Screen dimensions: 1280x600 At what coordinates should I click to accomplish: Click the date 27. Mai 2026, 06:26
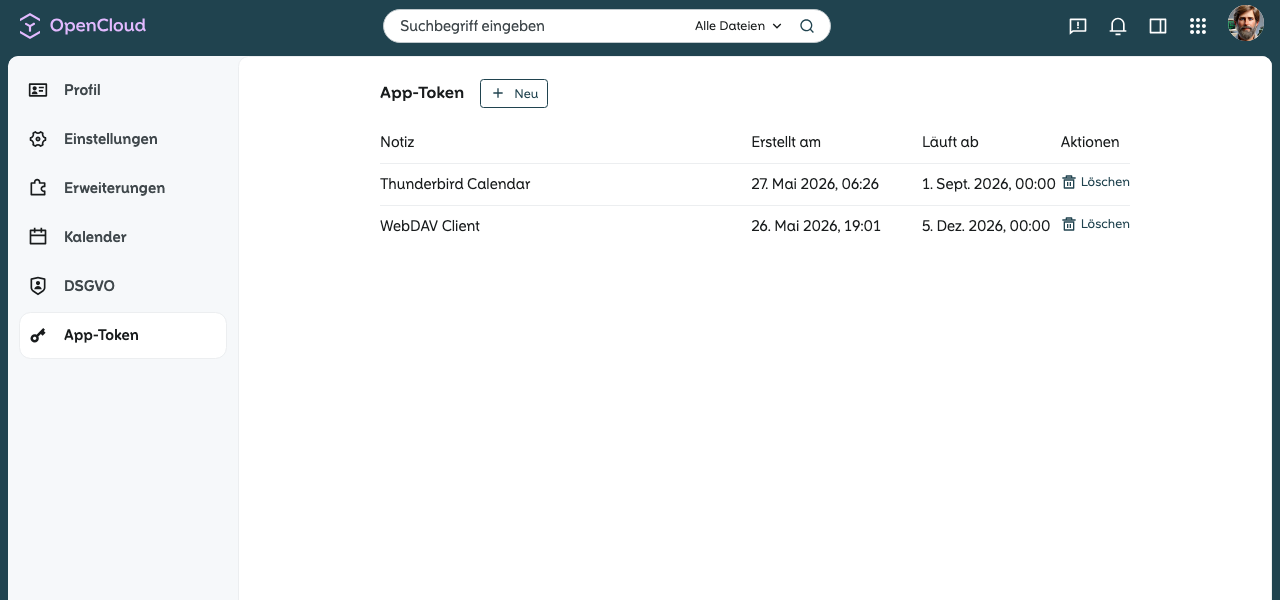[x=815, y=184]
